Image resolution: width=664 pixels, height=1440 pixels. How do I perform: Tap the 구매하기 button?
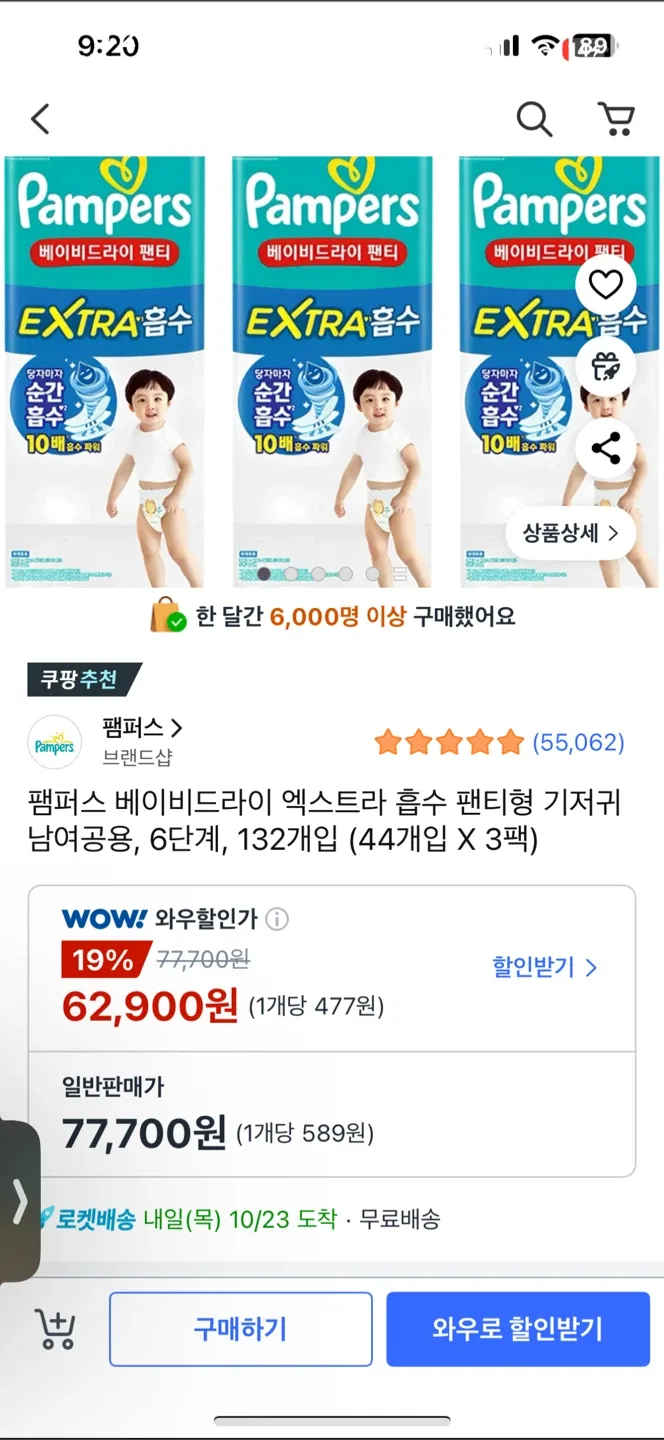(241, 1329)
